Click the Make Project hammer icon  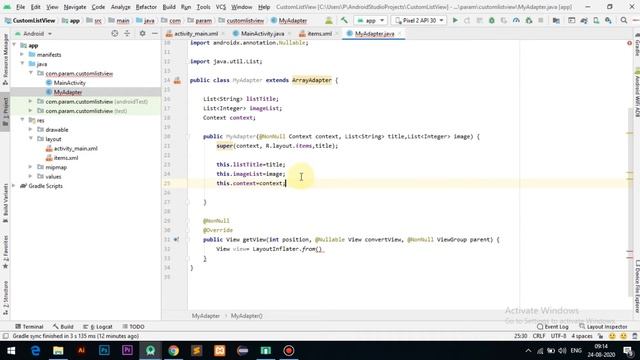point(344,20)
